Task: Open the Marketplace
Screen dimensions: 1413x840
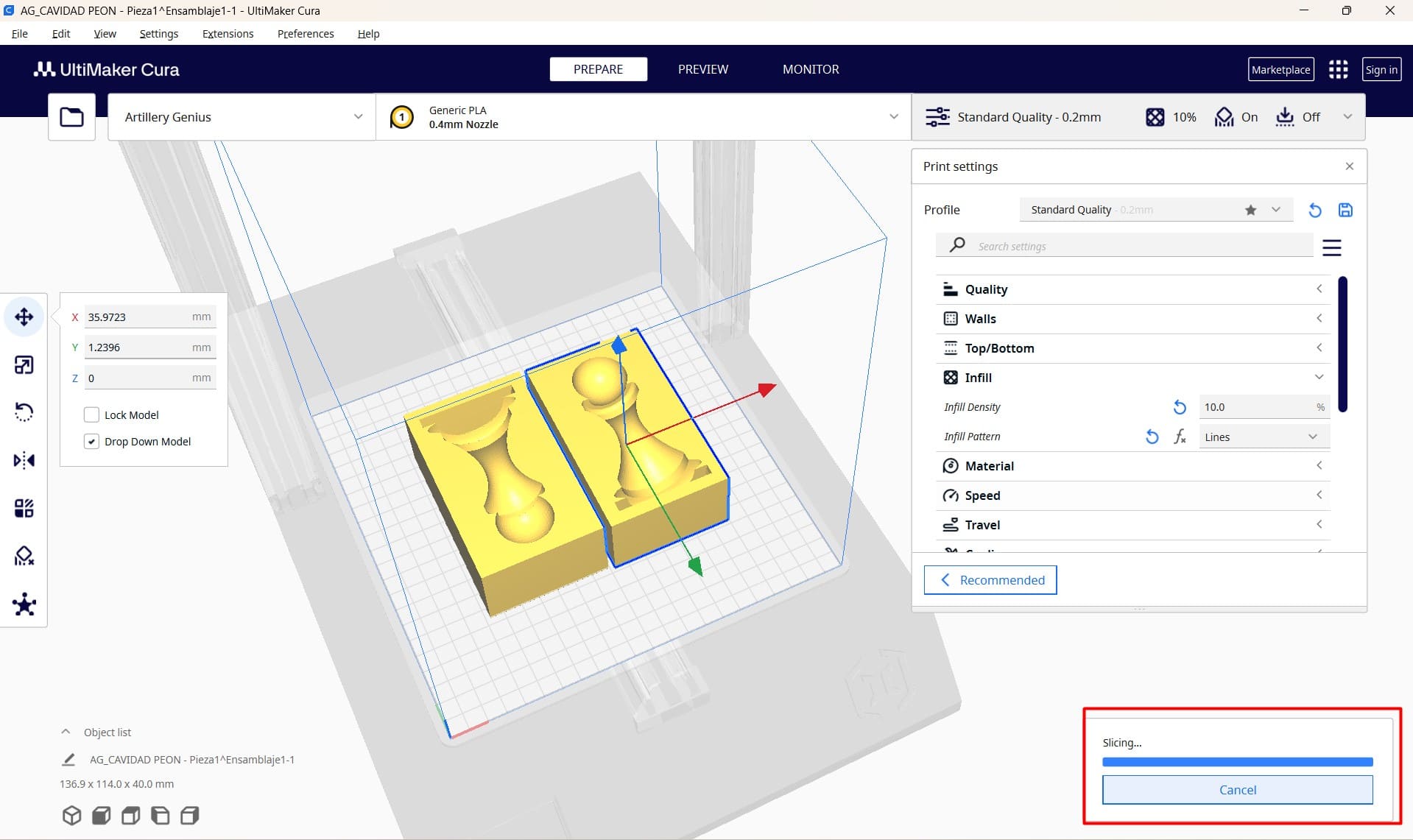Action: tap(1280, 69)
